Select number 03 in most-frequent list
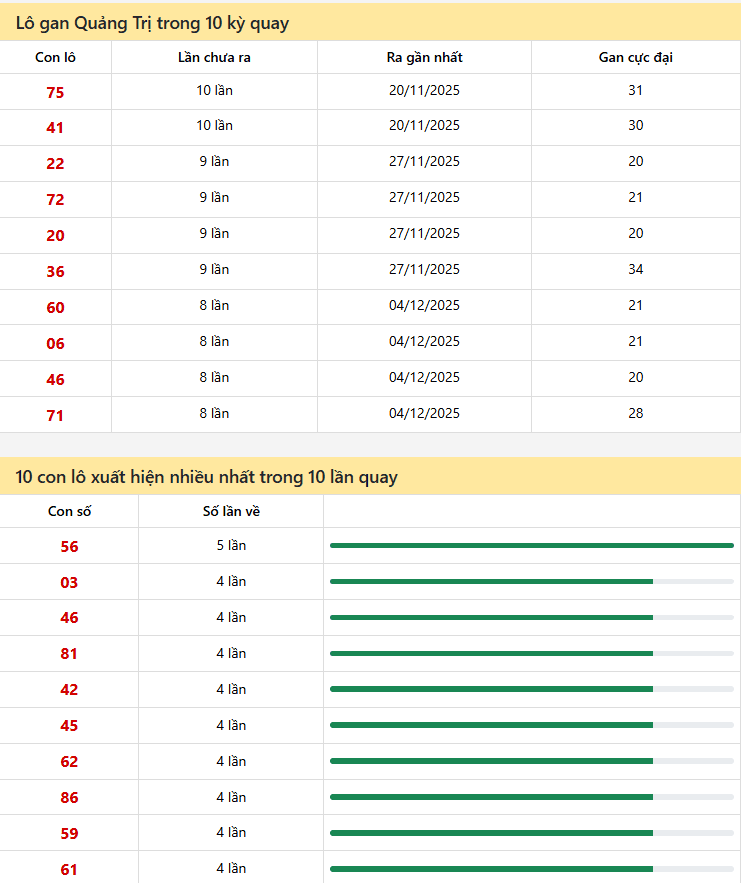Screen dimensions: 741x883 [69, 583]
